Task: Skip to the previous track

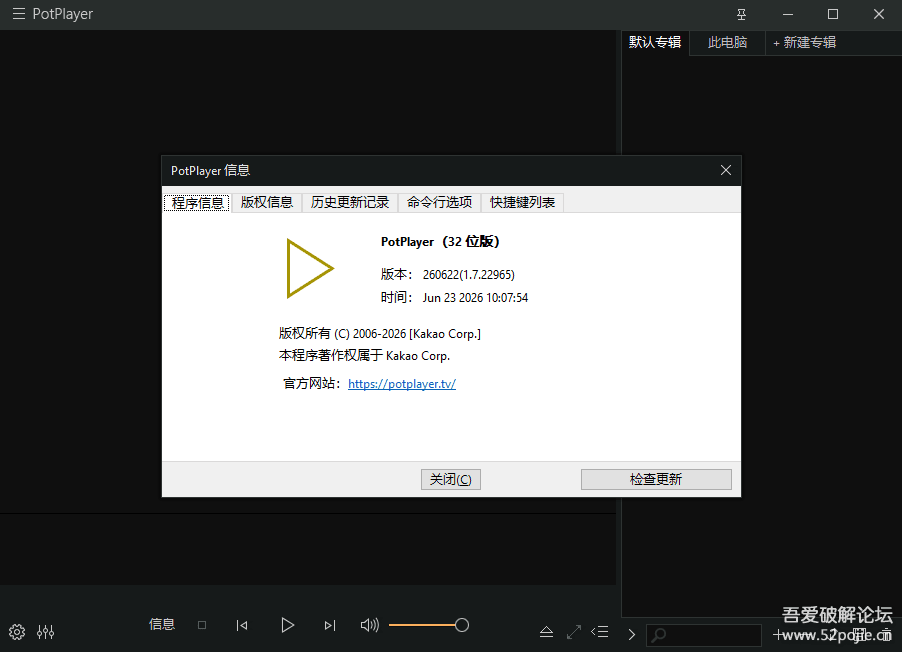Action: pos(242,625)
